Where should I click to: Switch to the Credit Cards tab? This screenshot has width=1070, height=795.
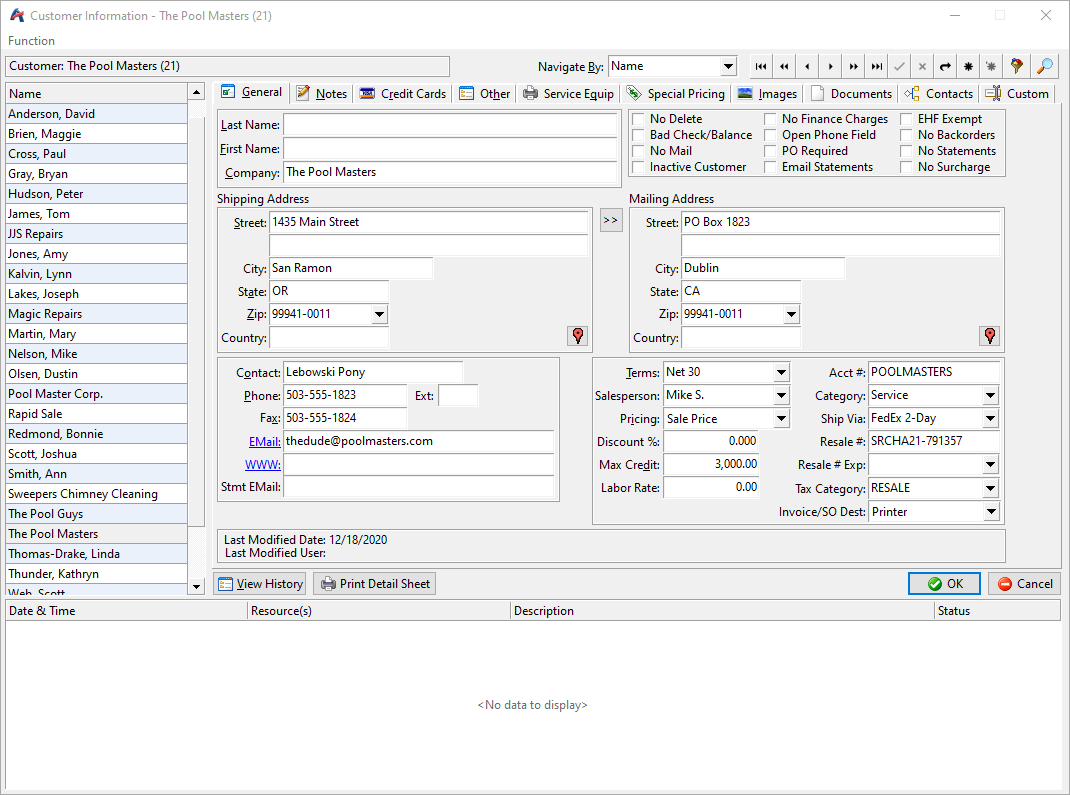pos(403,93)
